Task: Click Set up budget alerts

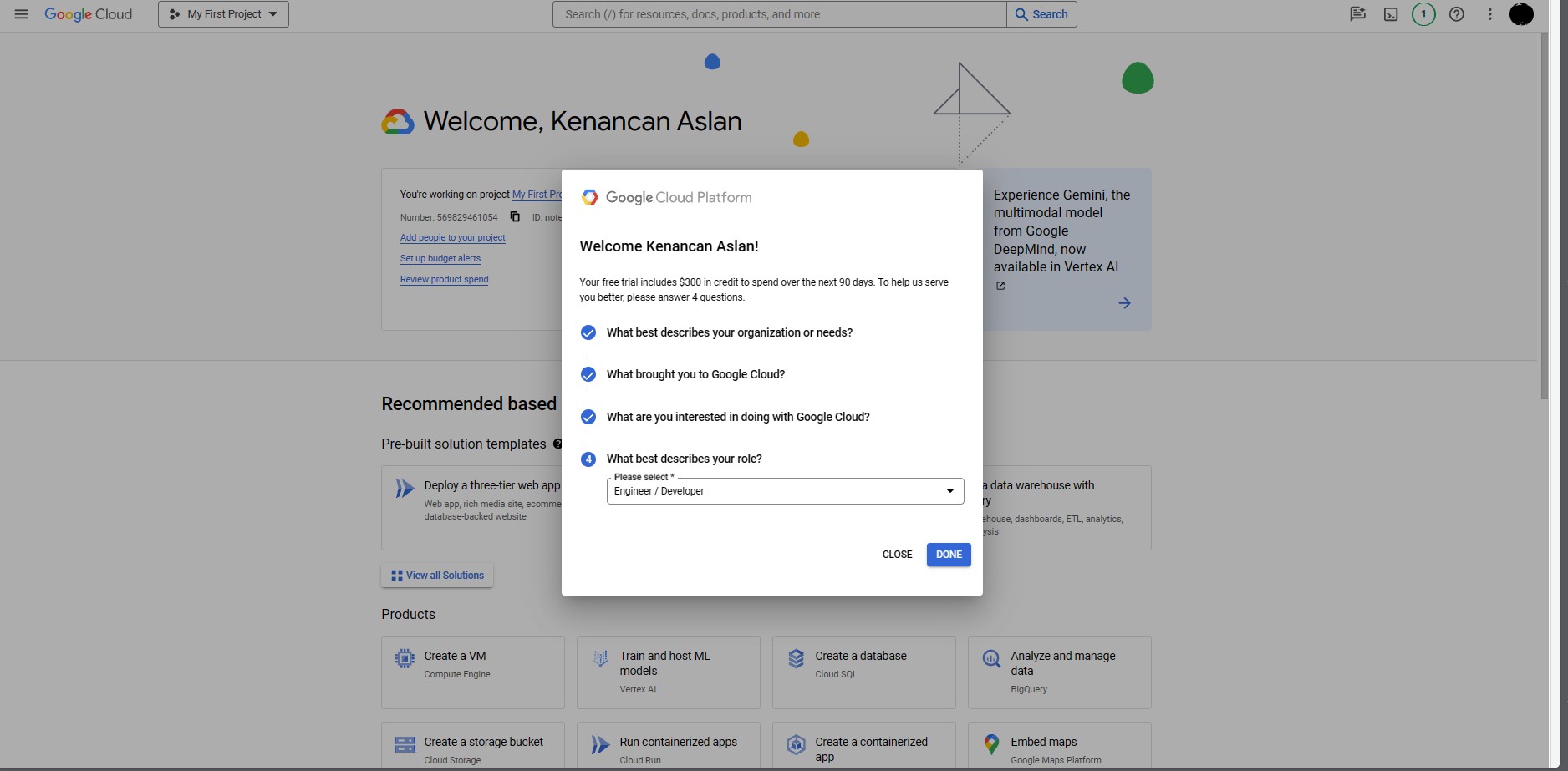Action: coord(440,258)
